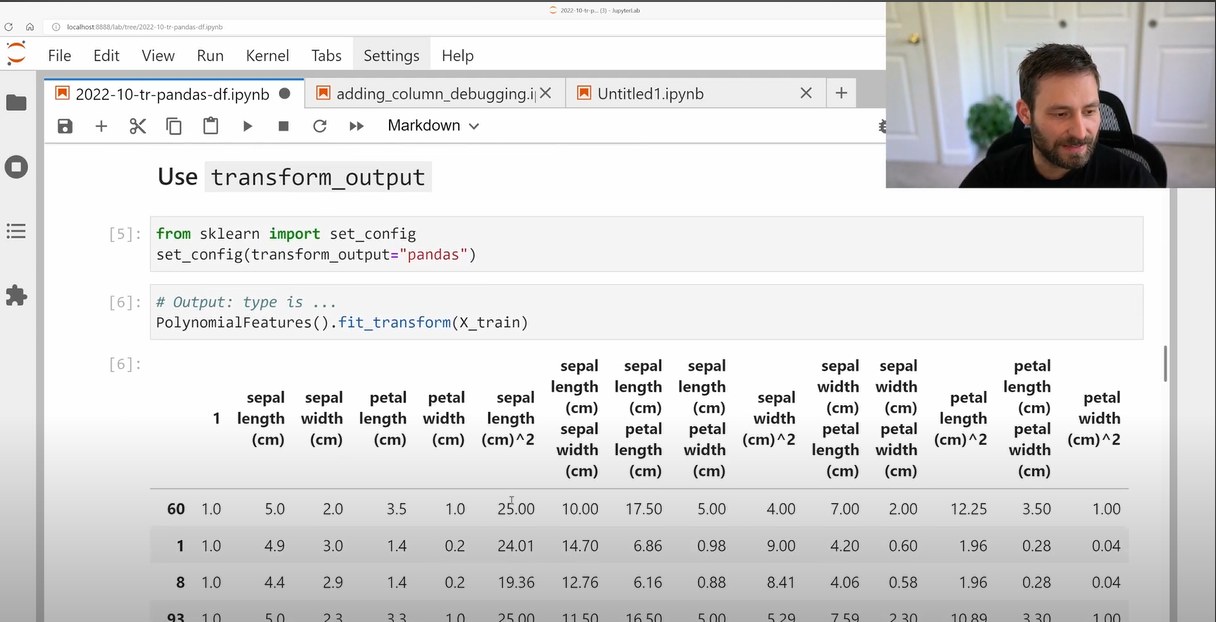Open a new launcher tab with plus button
Image resolution: width=1216 pixels, height=622 pixels.
(x=841, y=93)
